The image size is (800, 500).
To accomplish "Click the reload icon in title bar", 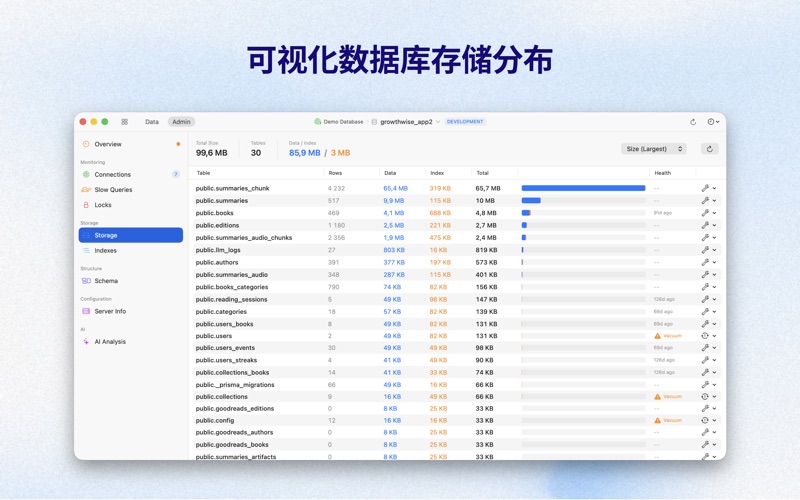I will (693, 122).
